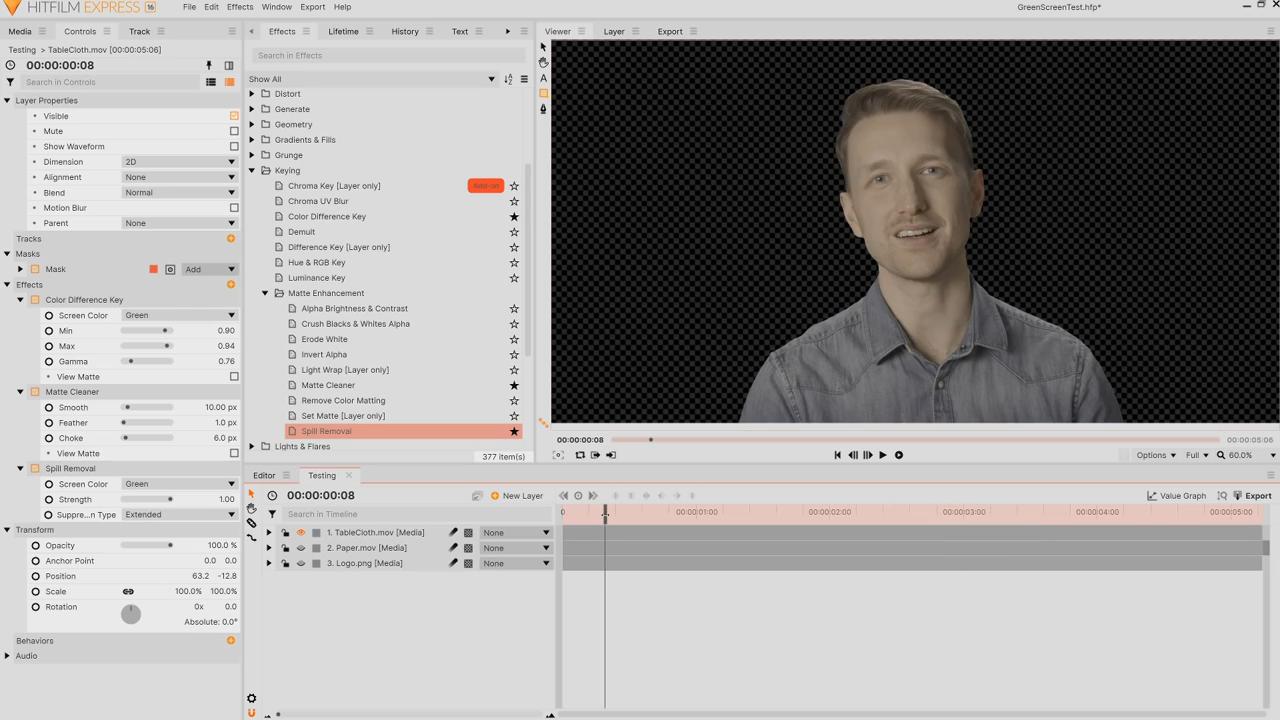
Task: Toggle View Matte under Matte Cleaner
Action: click(234, 454)
